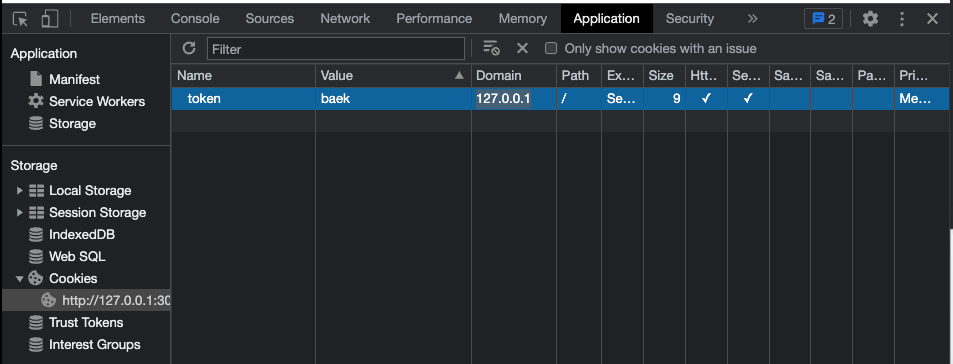This screenshot has height=364, width=953.
Task: Switch to the Console tab
Action: [x=195, y=19]
